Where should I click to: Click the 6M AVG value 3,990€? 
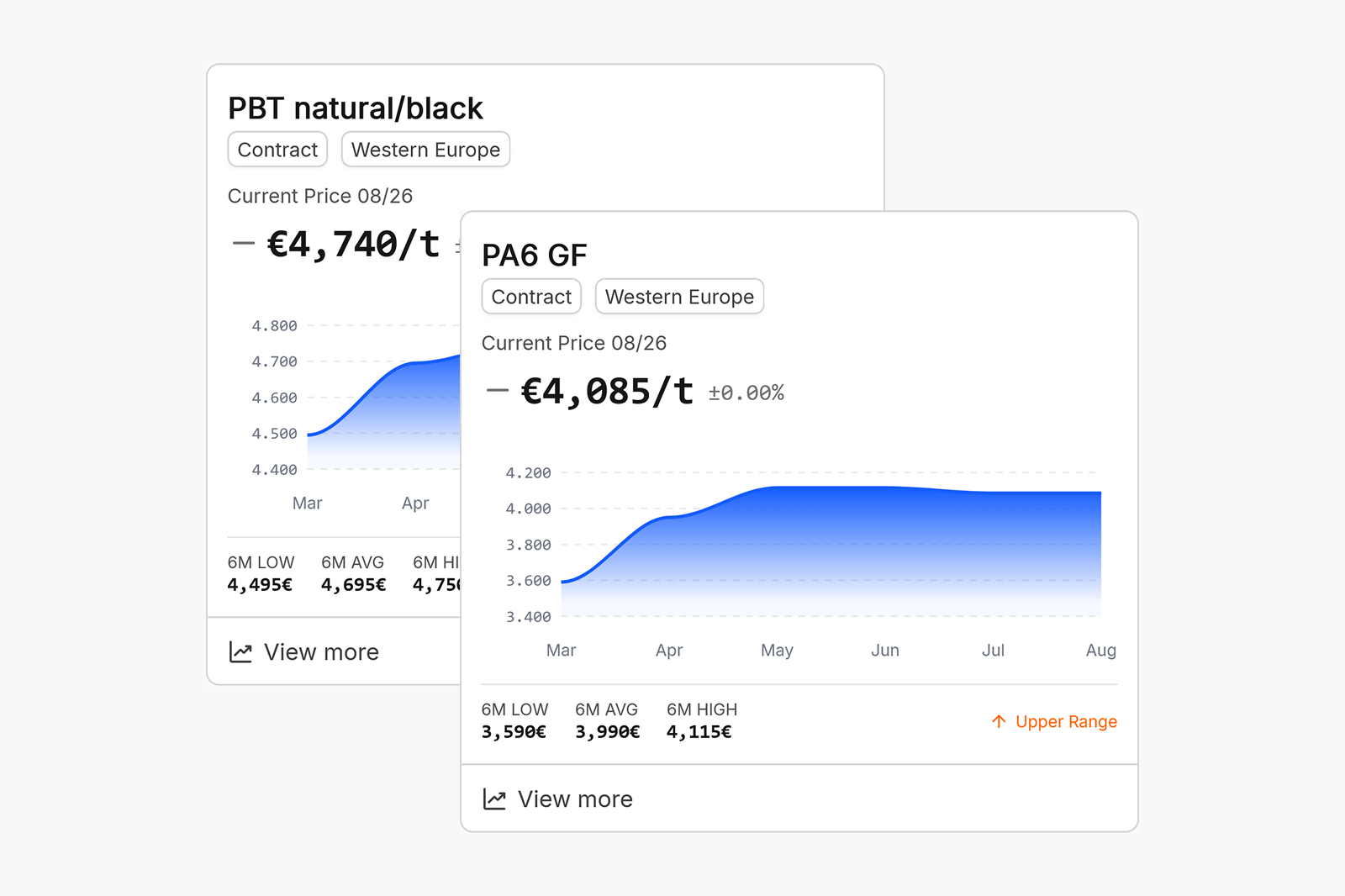pyautogui.click(x=607, y=732)
